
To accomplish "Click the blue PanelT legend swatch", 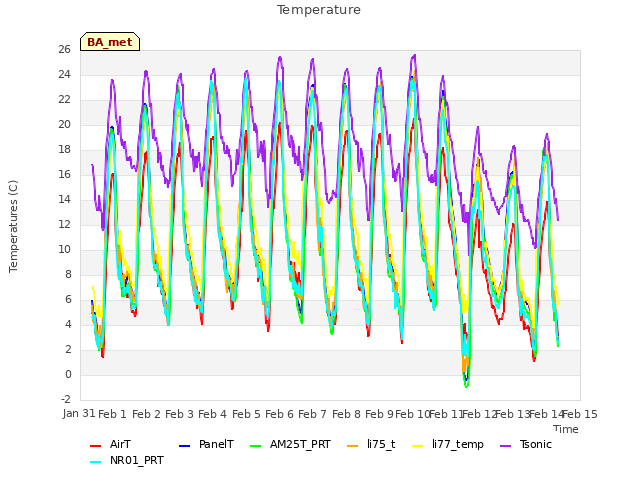I will [184, 446].
